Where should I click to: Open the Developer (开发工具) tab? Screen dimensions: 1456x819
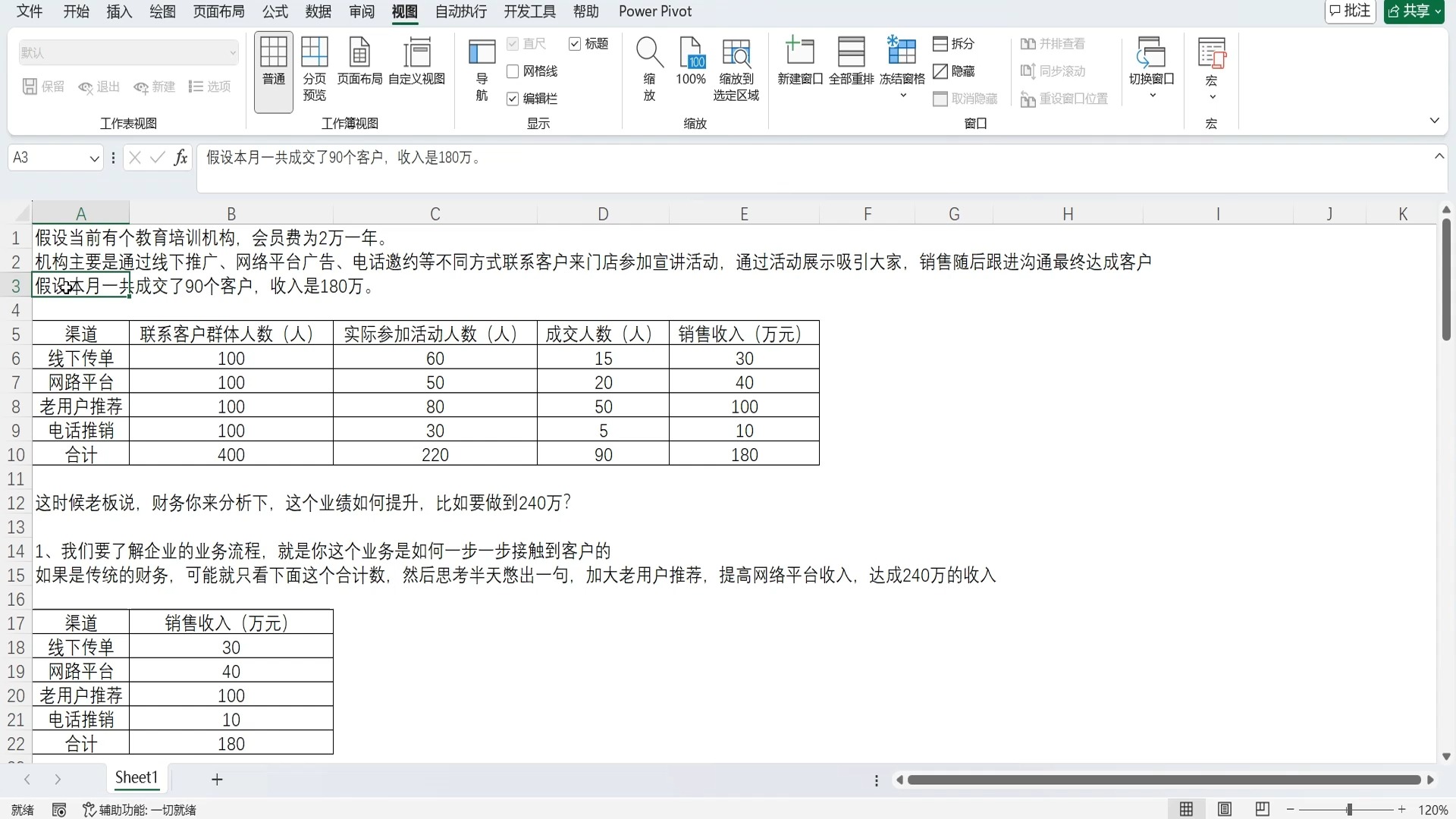coord(530,11)
